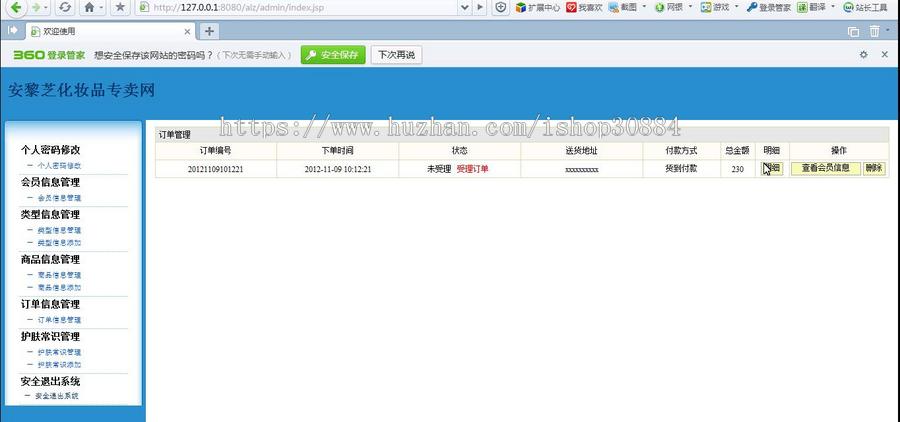Click the browser back arrow button
This screenshot has width=900, height=422.
tap(16, 7)
